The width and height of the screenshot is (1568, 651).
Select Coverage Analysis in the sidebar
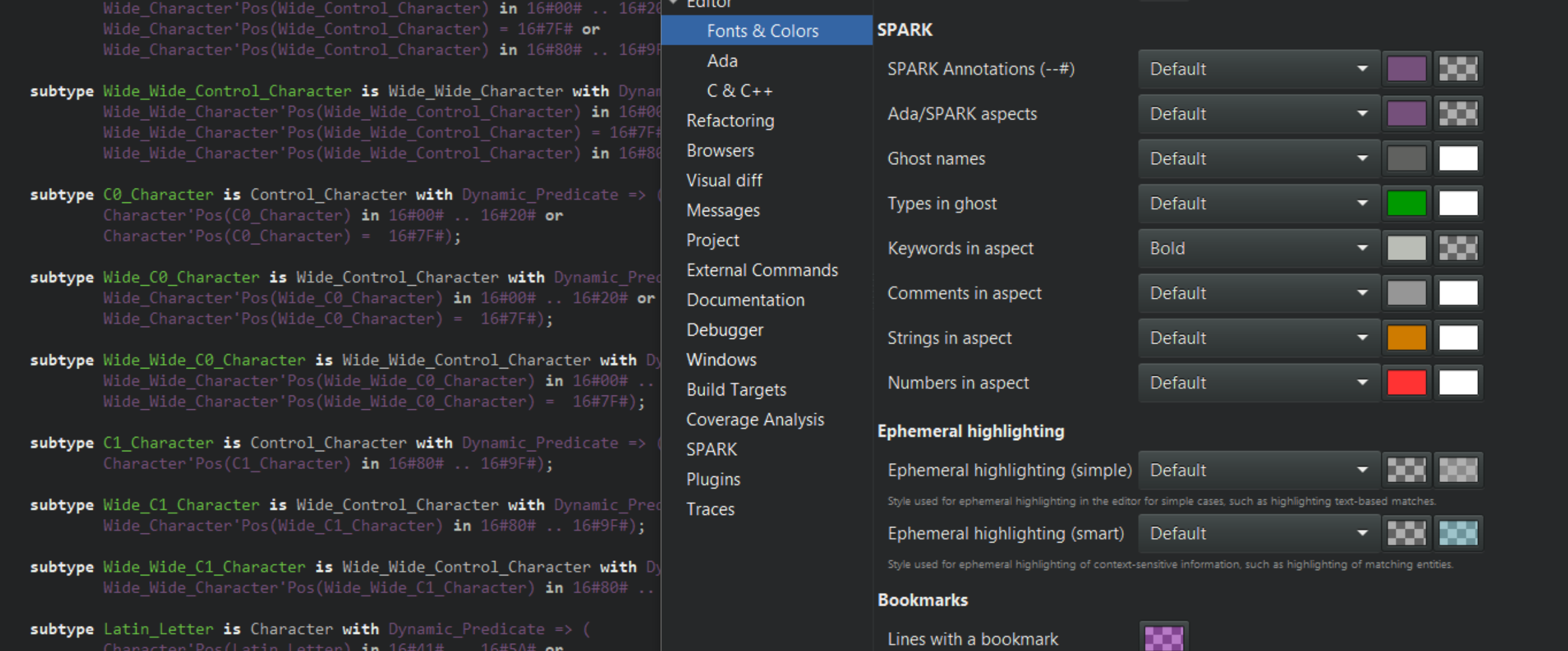pos(755,419)
